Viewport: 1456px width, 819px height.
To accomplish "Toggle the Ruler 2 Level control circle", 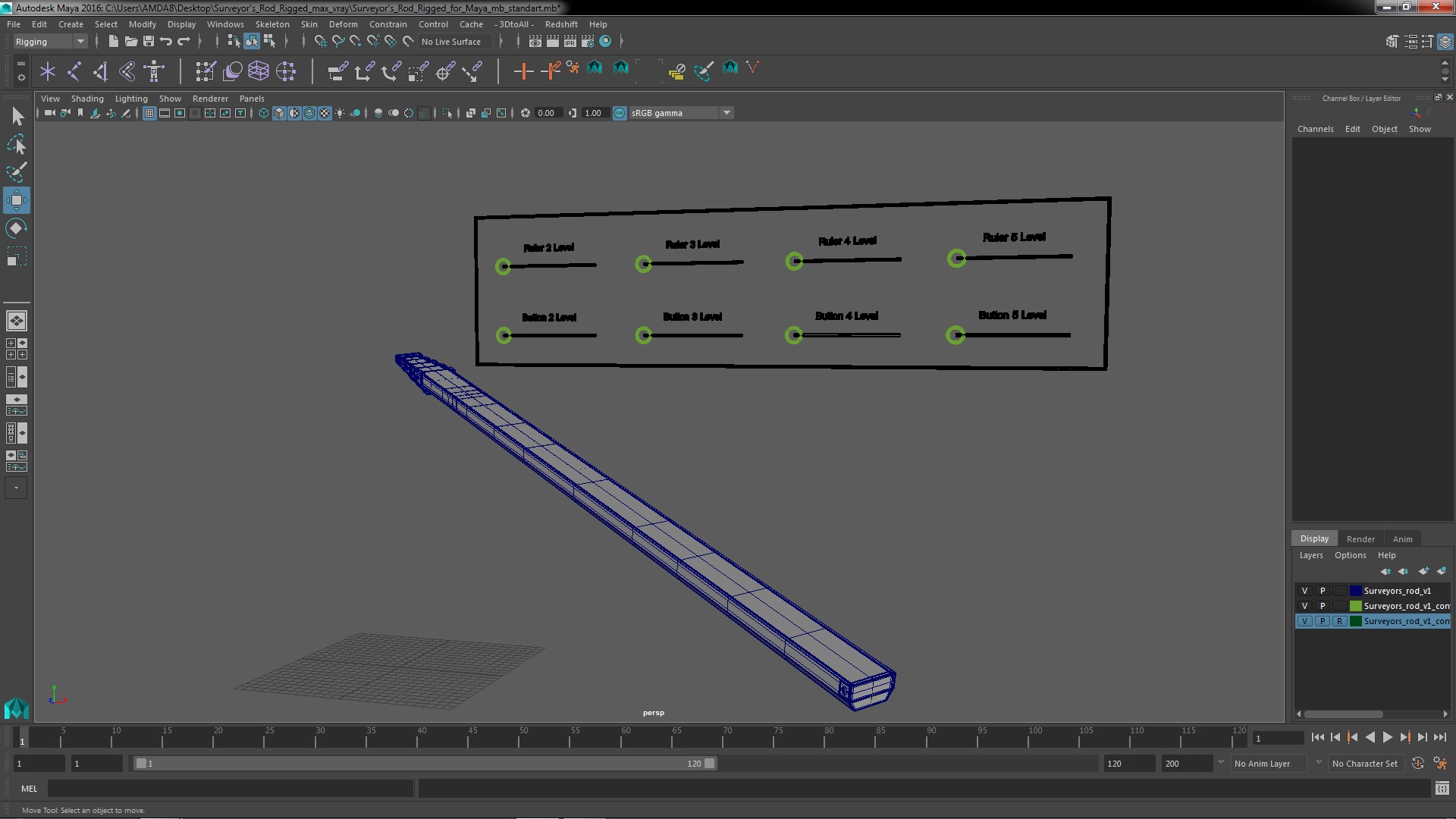I will coord(503,266).
